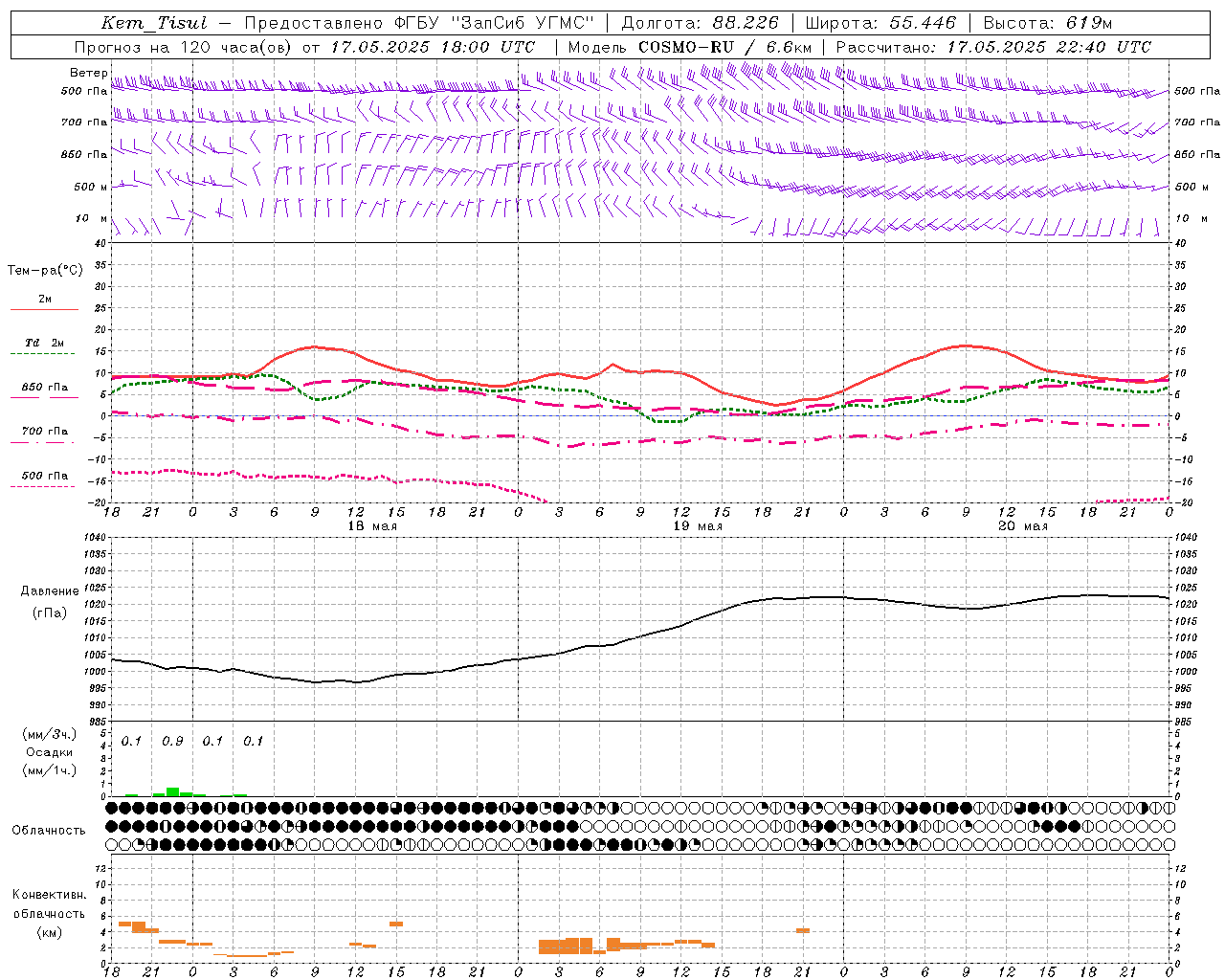Click the '(км)' unit under convective cloudiness
Viewport: 1225px width, 980px height.
coord(50,932)
